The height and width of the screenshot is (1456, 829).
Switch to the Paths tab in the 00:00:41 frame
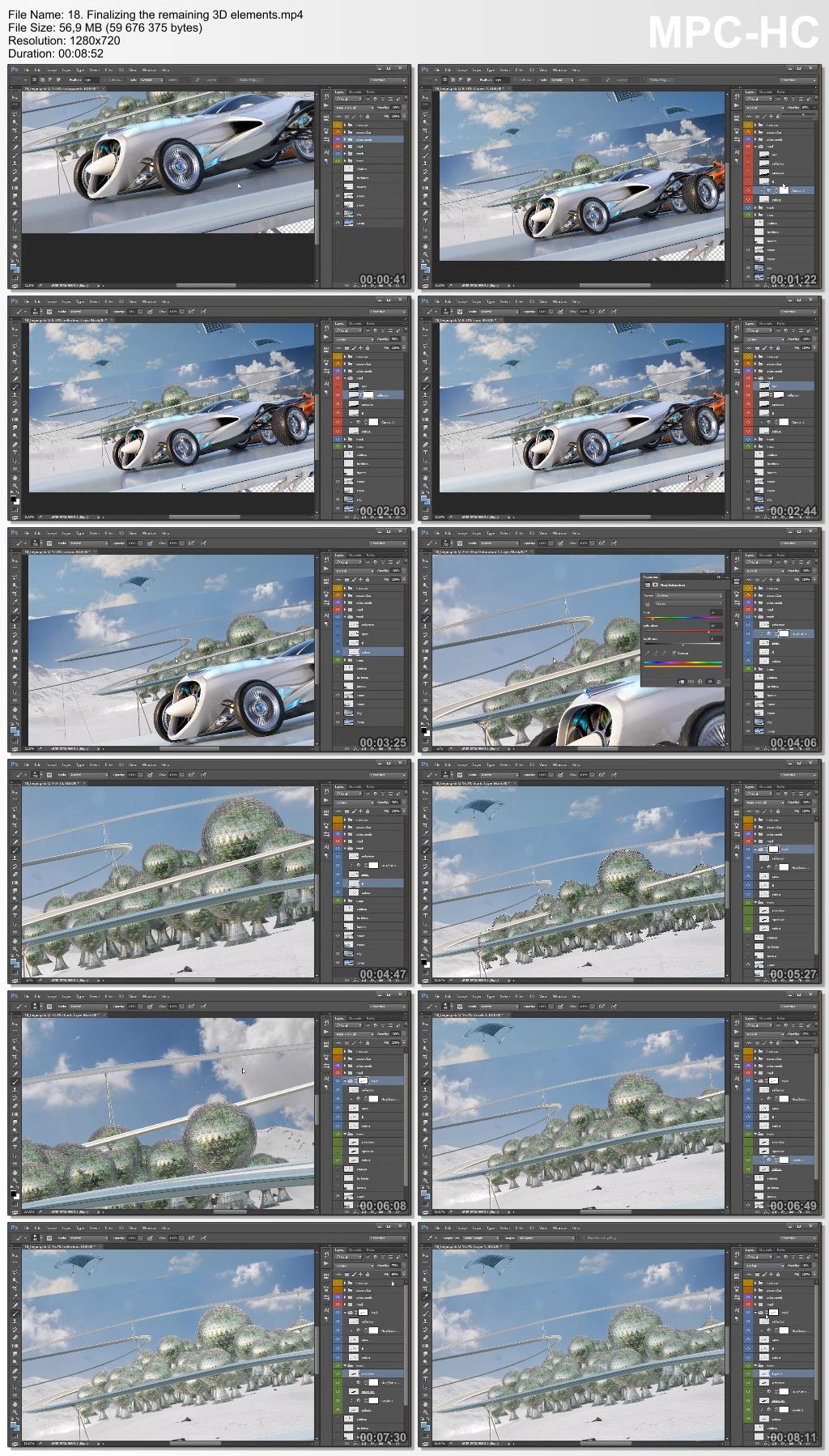(x=370, y=92)
